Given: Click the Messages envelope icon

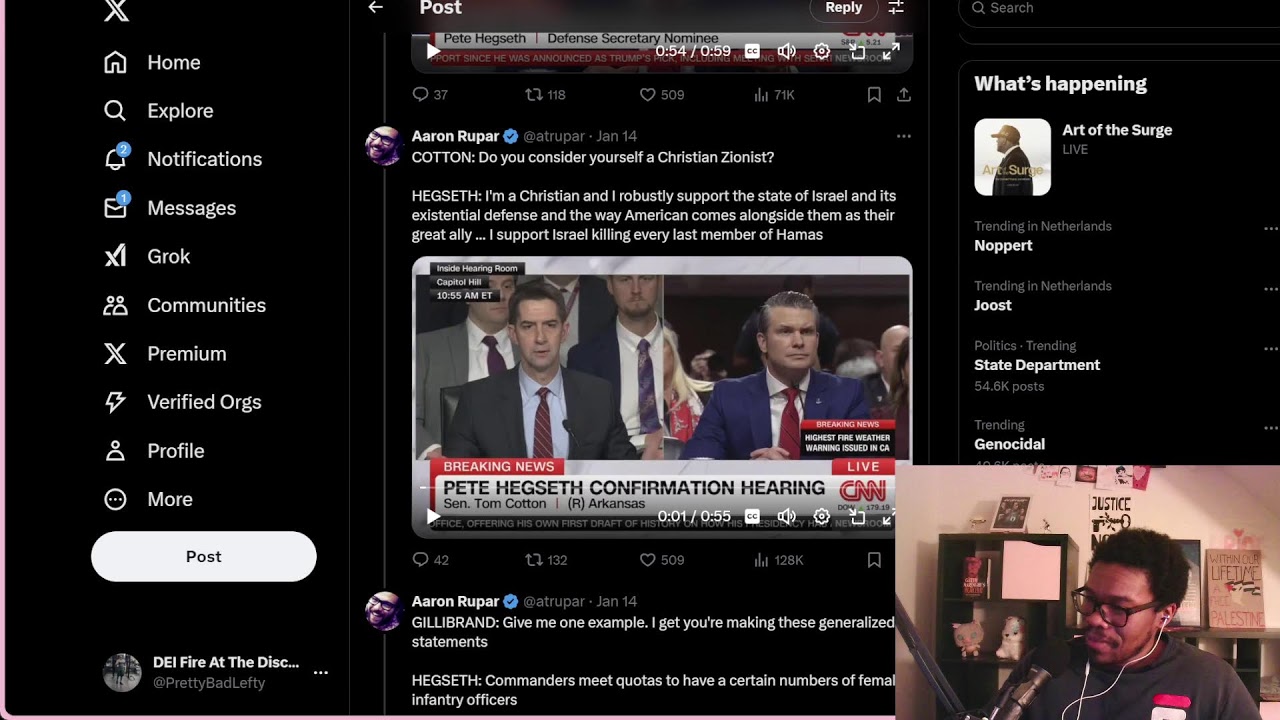Looking at the screenshot, I should [x=116, y=207].
